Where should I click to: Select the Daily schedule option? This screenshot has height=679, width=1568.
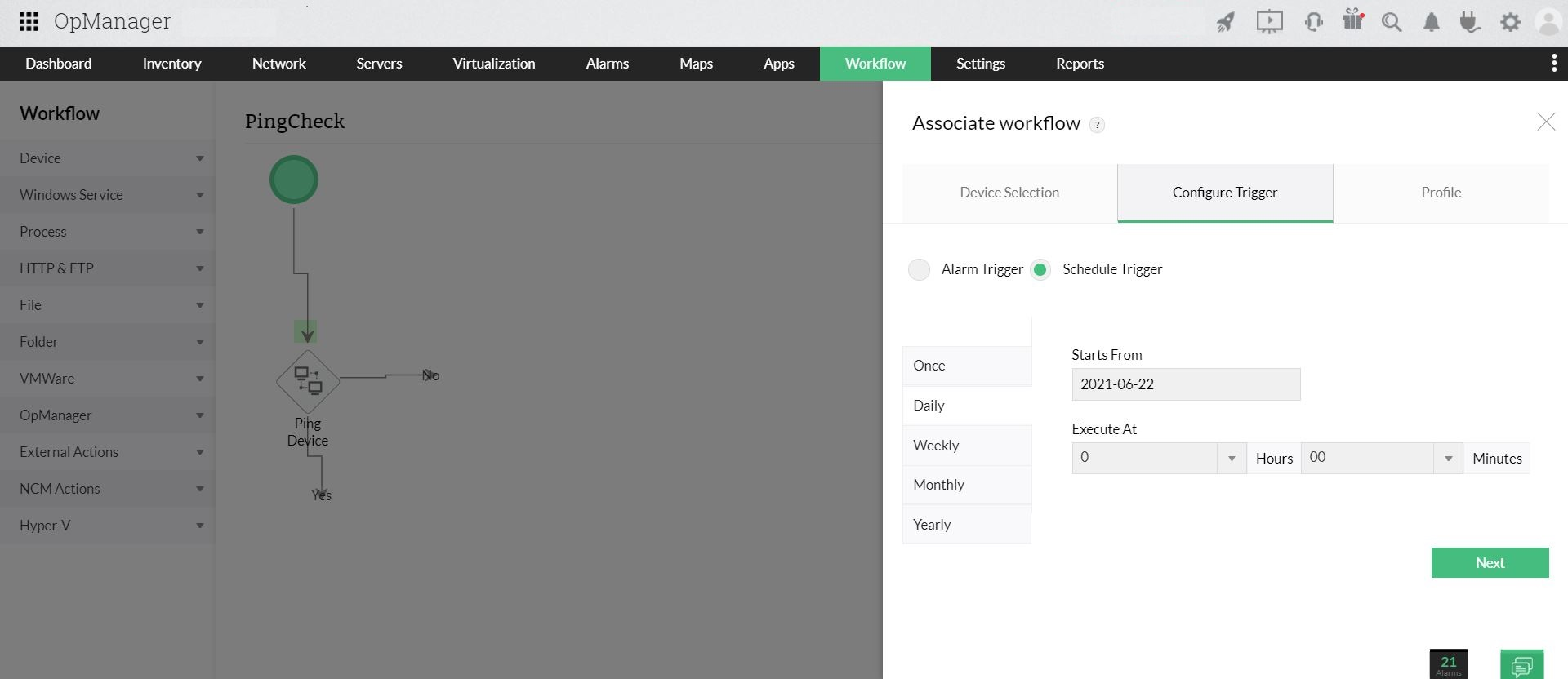click(x=967, y=406)
